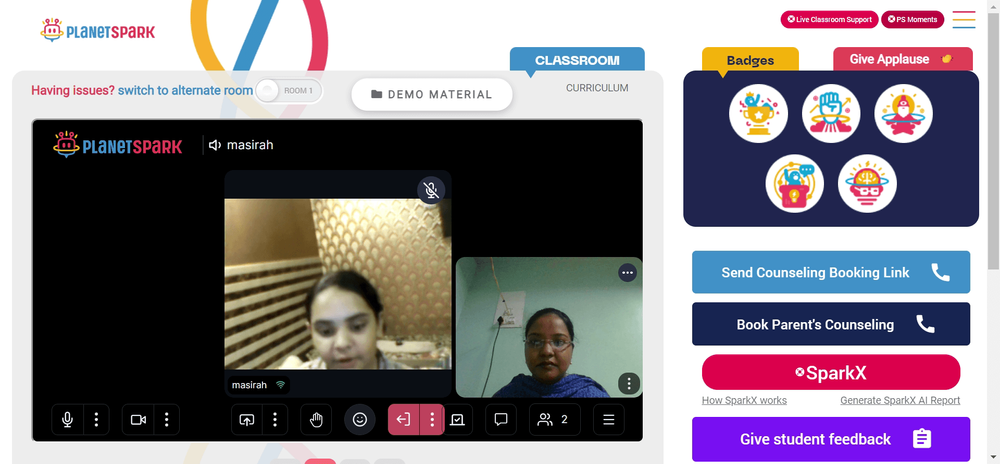Click the raised fist badge
Viewport: 1000px width, 464px height.
[831, 114]
